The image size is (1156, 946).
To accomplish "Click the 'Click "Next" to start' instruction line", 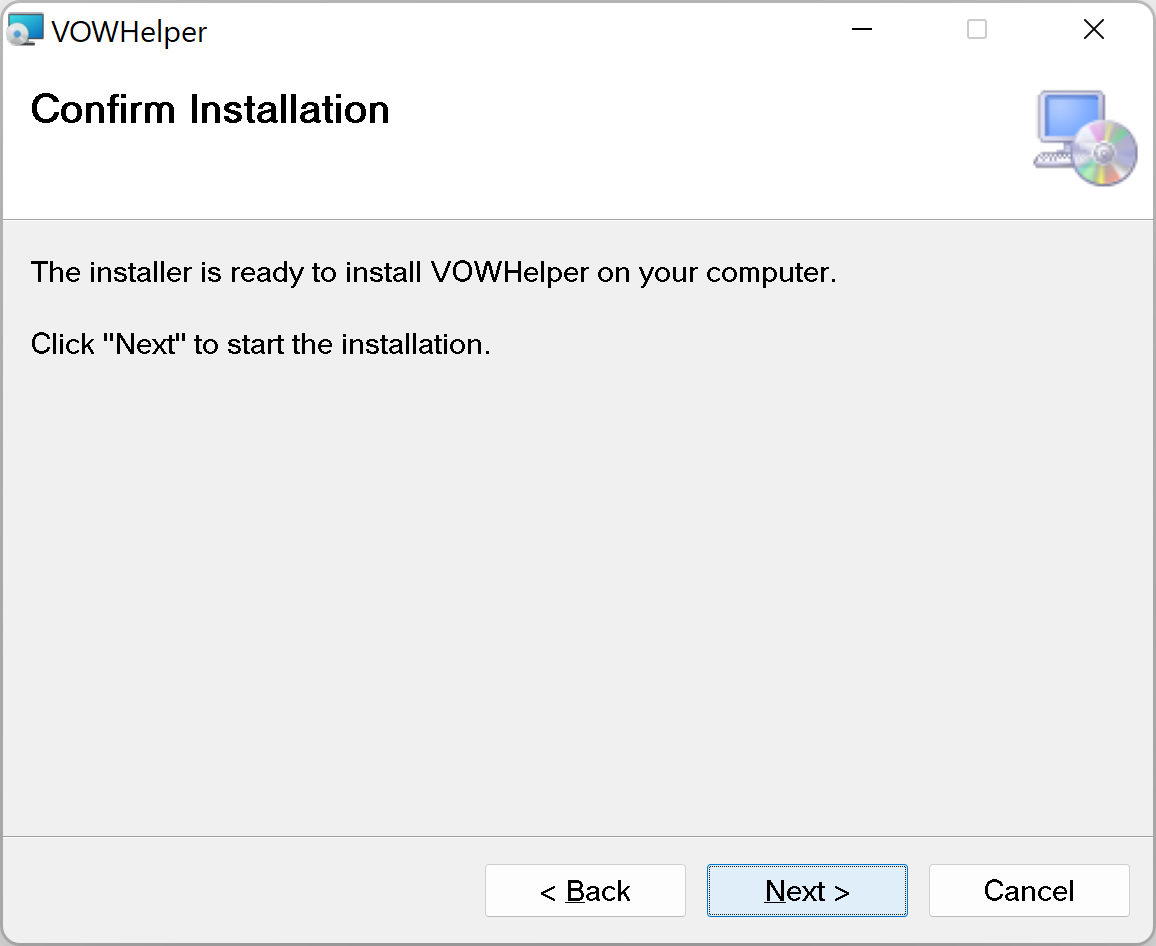I will (x=261, y=345).
